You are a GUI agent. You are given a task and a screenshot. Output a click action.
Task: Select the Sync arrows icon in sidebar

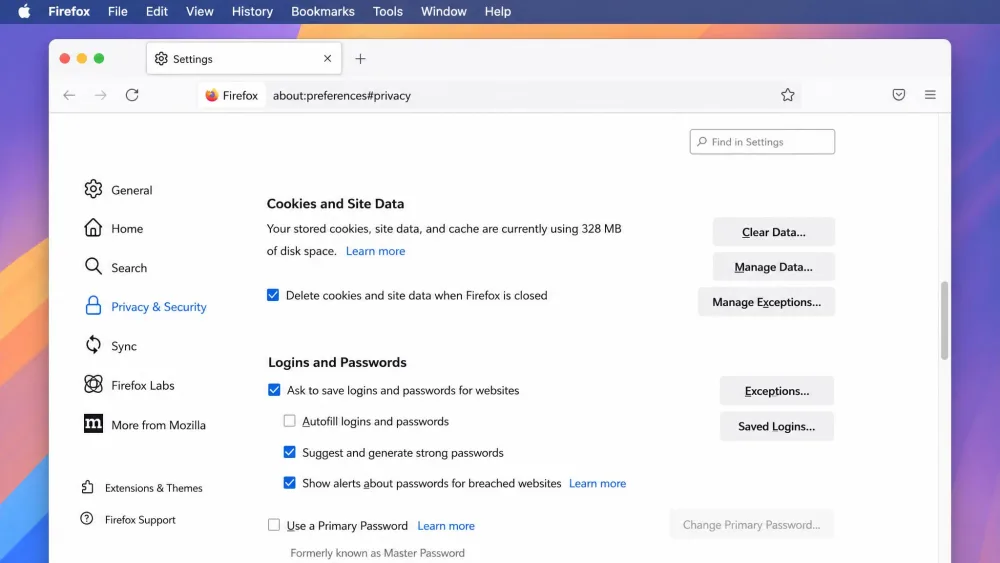point(93,345)
